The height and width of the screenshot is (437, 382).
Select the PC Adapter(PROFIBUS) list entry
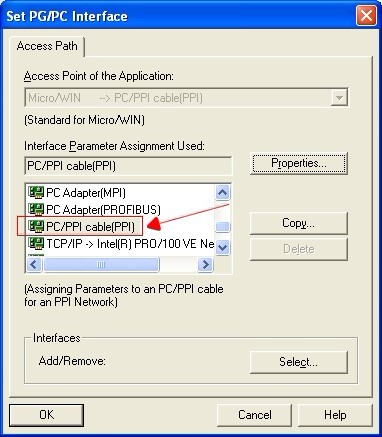pos(94,210)
